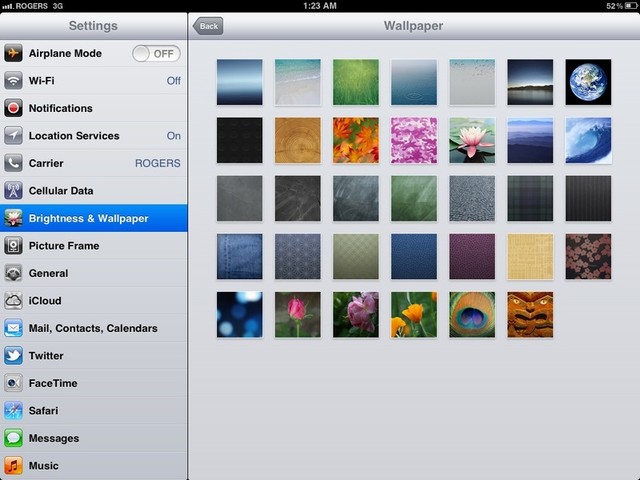Tap the signal bars in status bar
The width and height of the screenshot is (640, 480).
pyautogui.click(x=8, y=6)
